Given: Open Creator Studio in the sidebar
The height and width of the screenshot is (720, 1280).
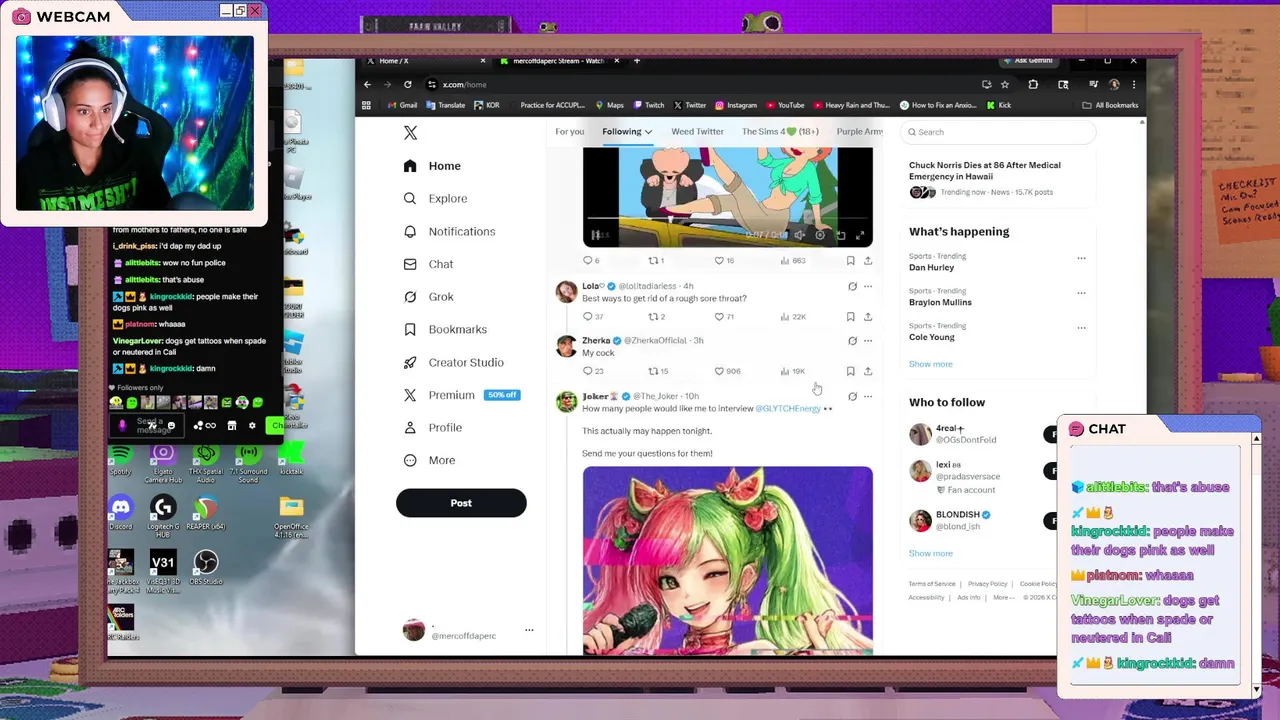Looking at the screenshot, I should pyautogui.click(x=453, y=362).
